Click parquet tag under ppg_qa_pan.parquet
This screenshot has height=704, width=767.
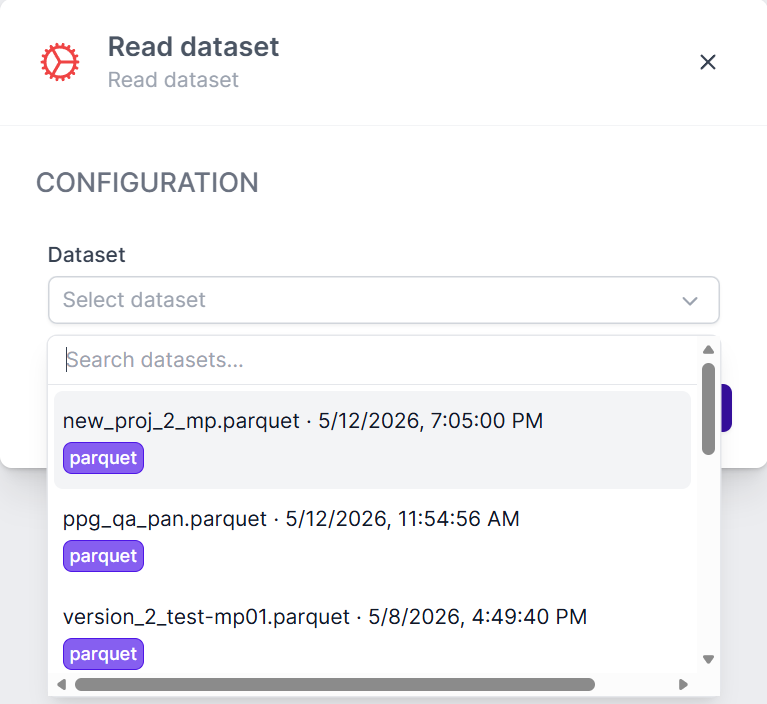click(x=103, y=556)
